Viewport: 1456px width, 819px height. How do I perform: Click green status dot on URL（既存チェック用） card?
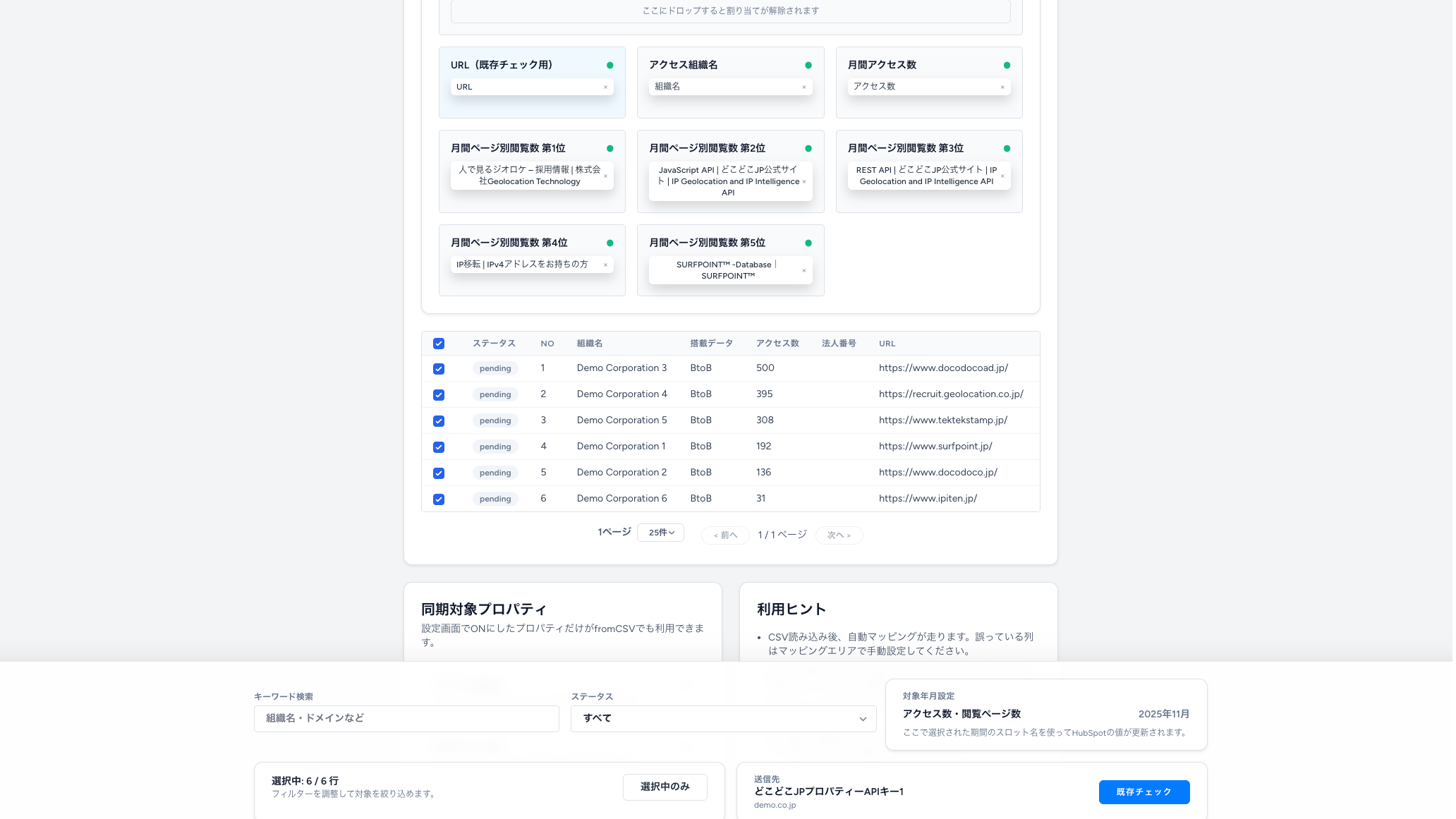coord(610,66)
